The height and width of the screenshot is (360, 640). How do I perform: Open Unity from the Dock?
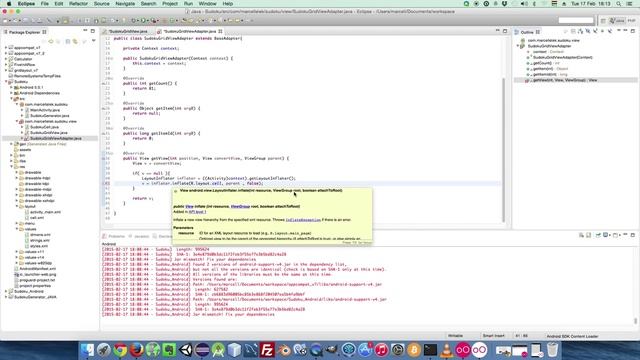(x=185, y=350)
